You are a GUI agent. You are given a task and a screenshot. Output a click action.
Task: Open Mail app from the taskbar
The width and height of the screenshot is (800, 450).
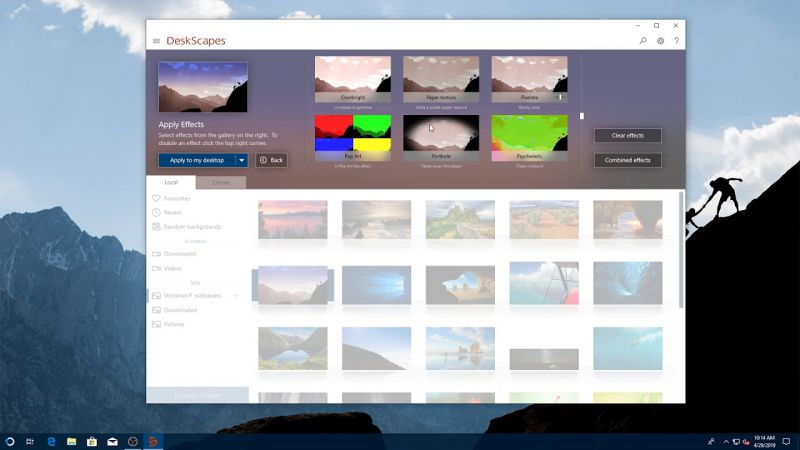pyautogui.click(x=112, y=441)
